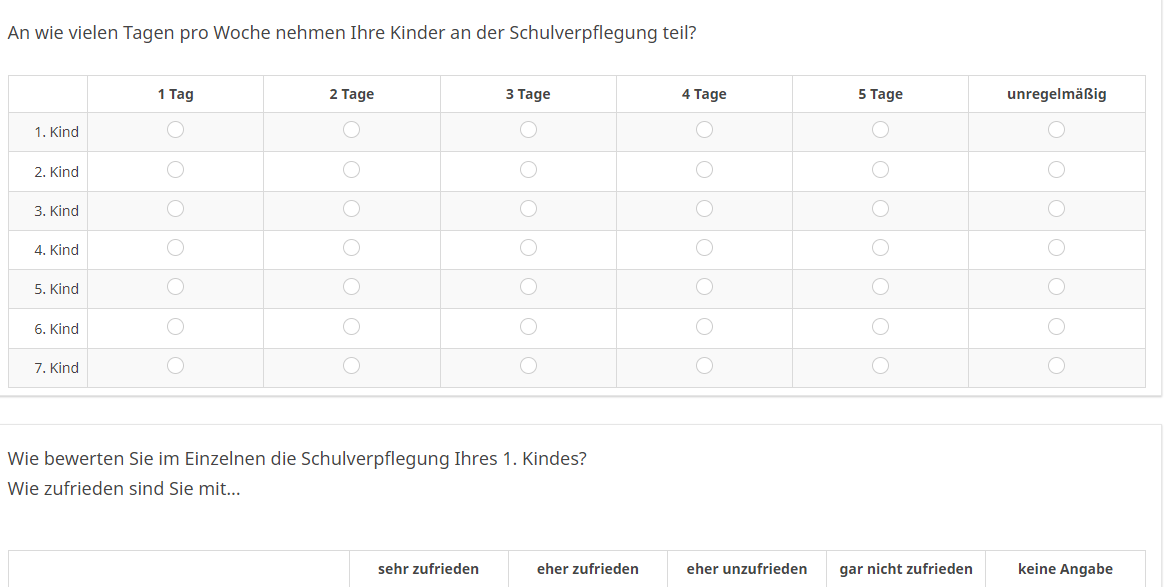1173x587 pixels.
Task: Select unregelmäßig for 7. Kind
Action: (1056, 366)
